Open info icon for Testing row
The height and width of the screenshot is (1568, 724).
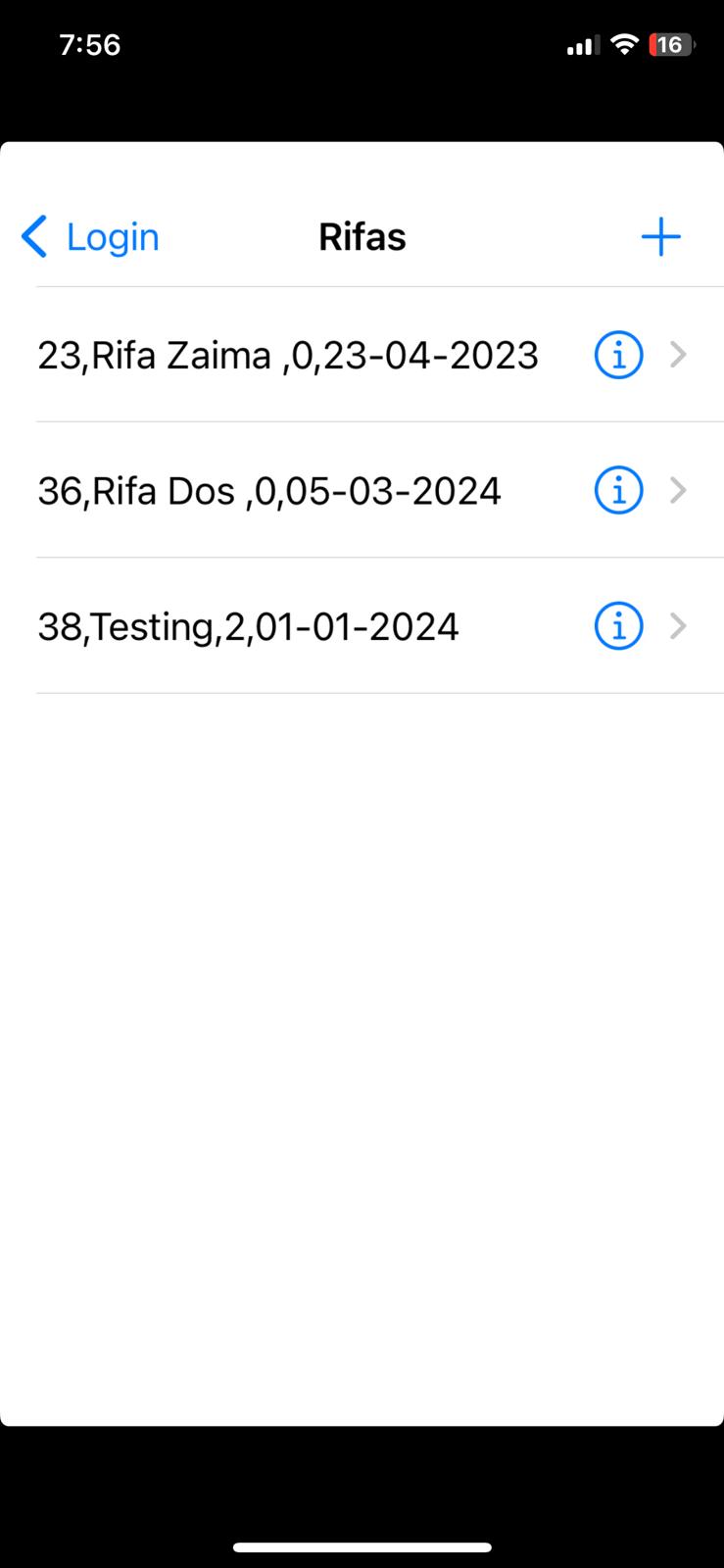(619, 626)
